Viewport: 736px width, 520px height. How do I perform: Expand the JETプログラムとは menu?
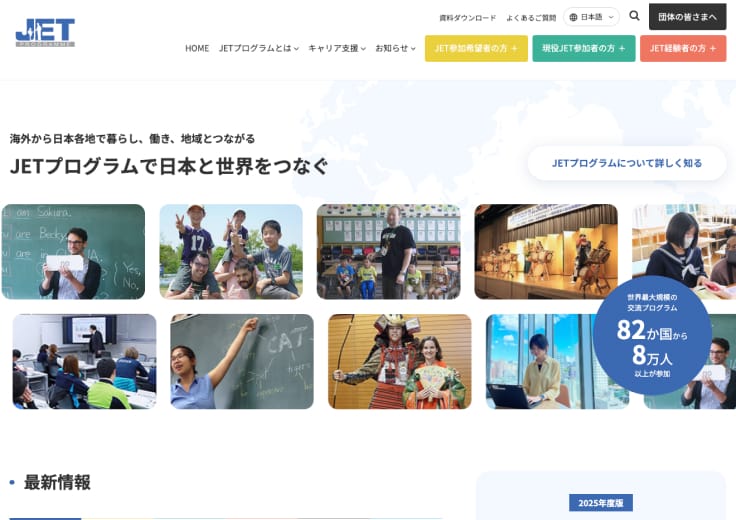tap(259, 48)
